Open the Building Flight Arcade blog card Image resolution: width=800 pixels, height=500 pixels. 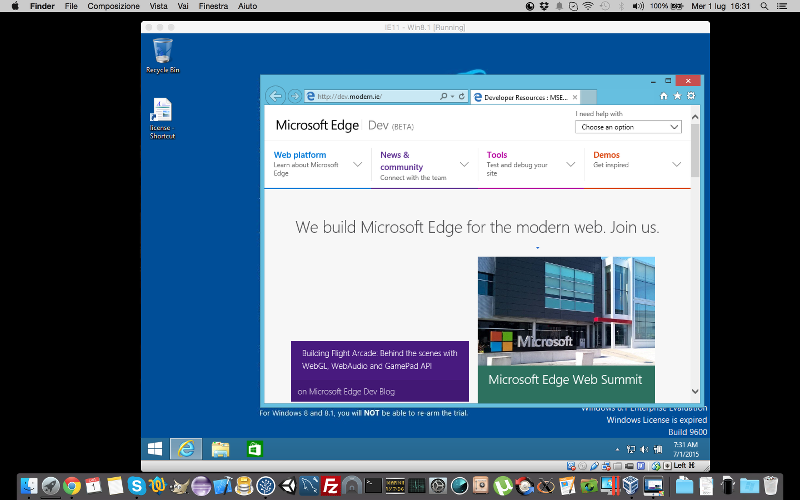pos(380,371)
